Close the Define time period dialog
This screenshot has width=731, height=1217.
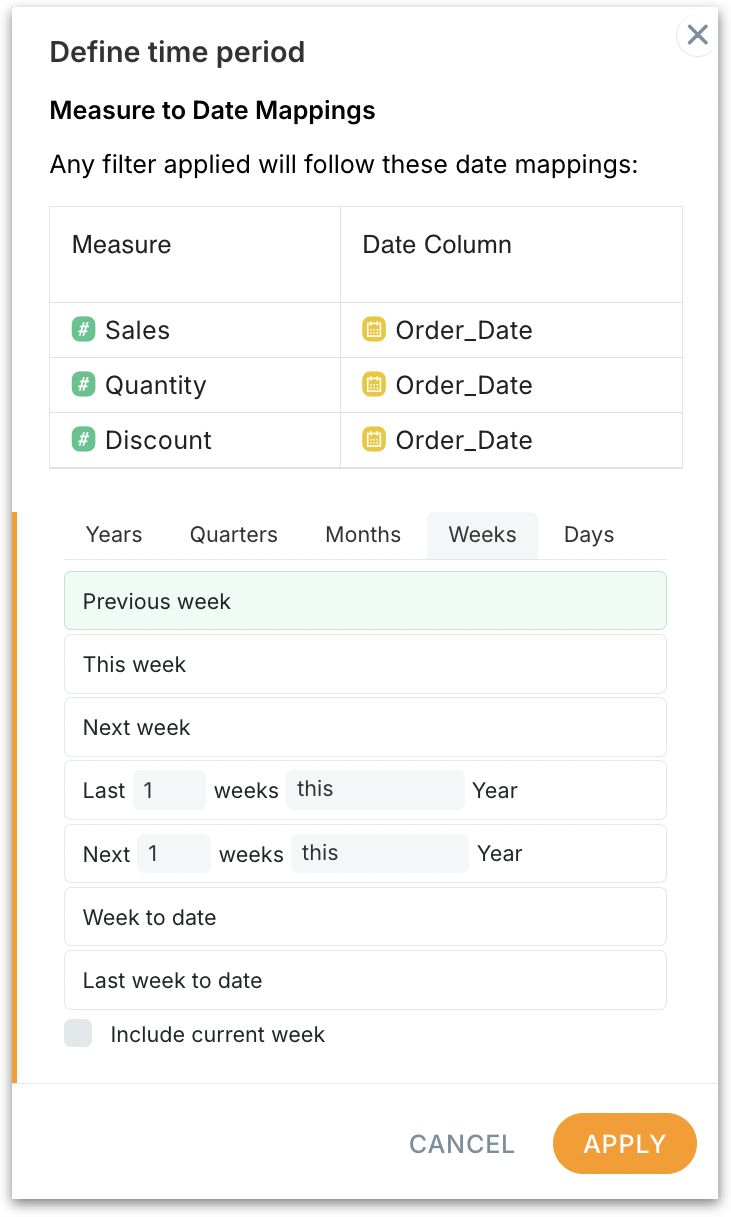click(x=697, y=36)
